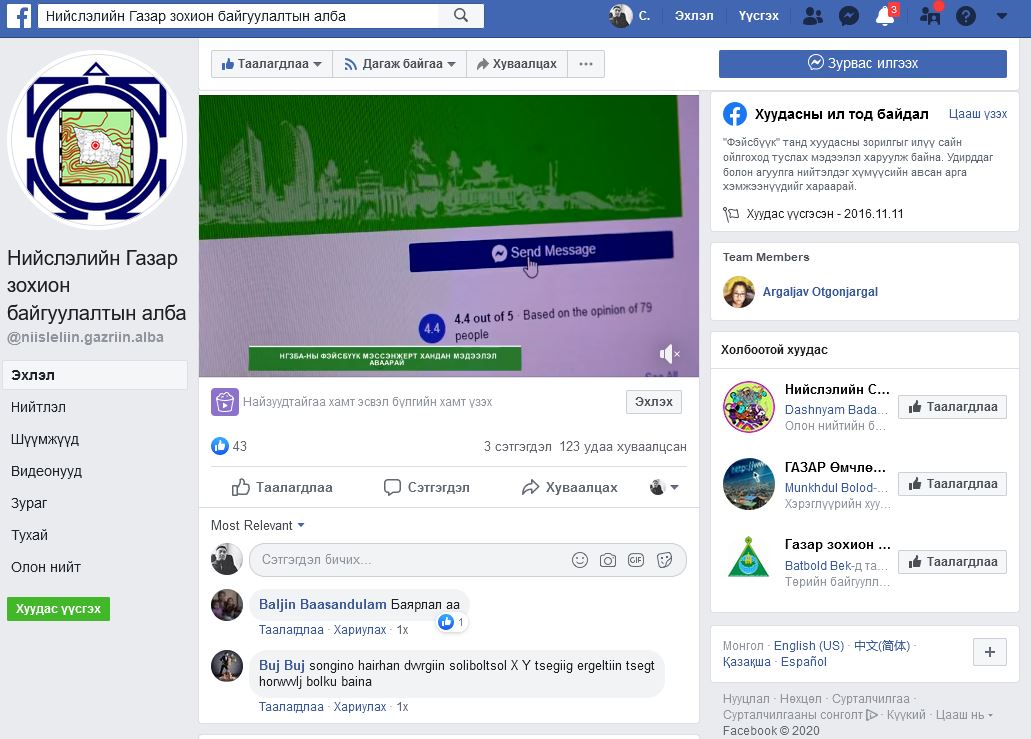1031x739 pixels.
Task: Open the three dots more options button
Action: coord(586,64)
